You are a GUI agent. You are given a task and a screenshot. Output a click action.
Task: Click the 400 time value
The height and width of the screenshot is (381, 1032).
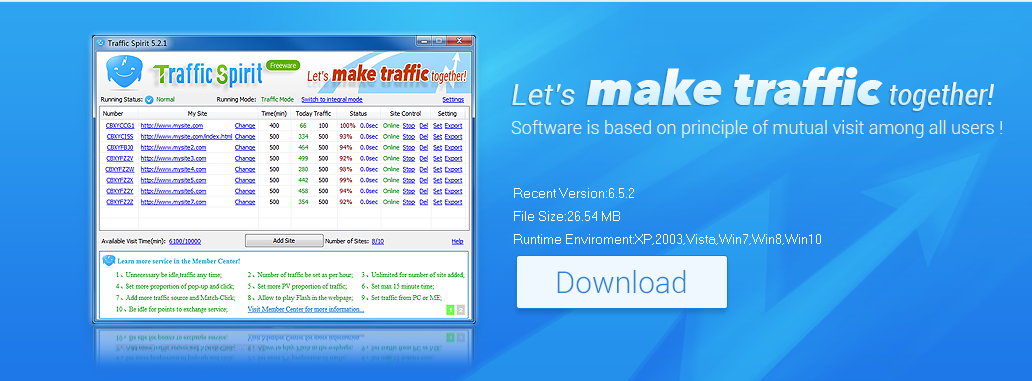point(274,125)
